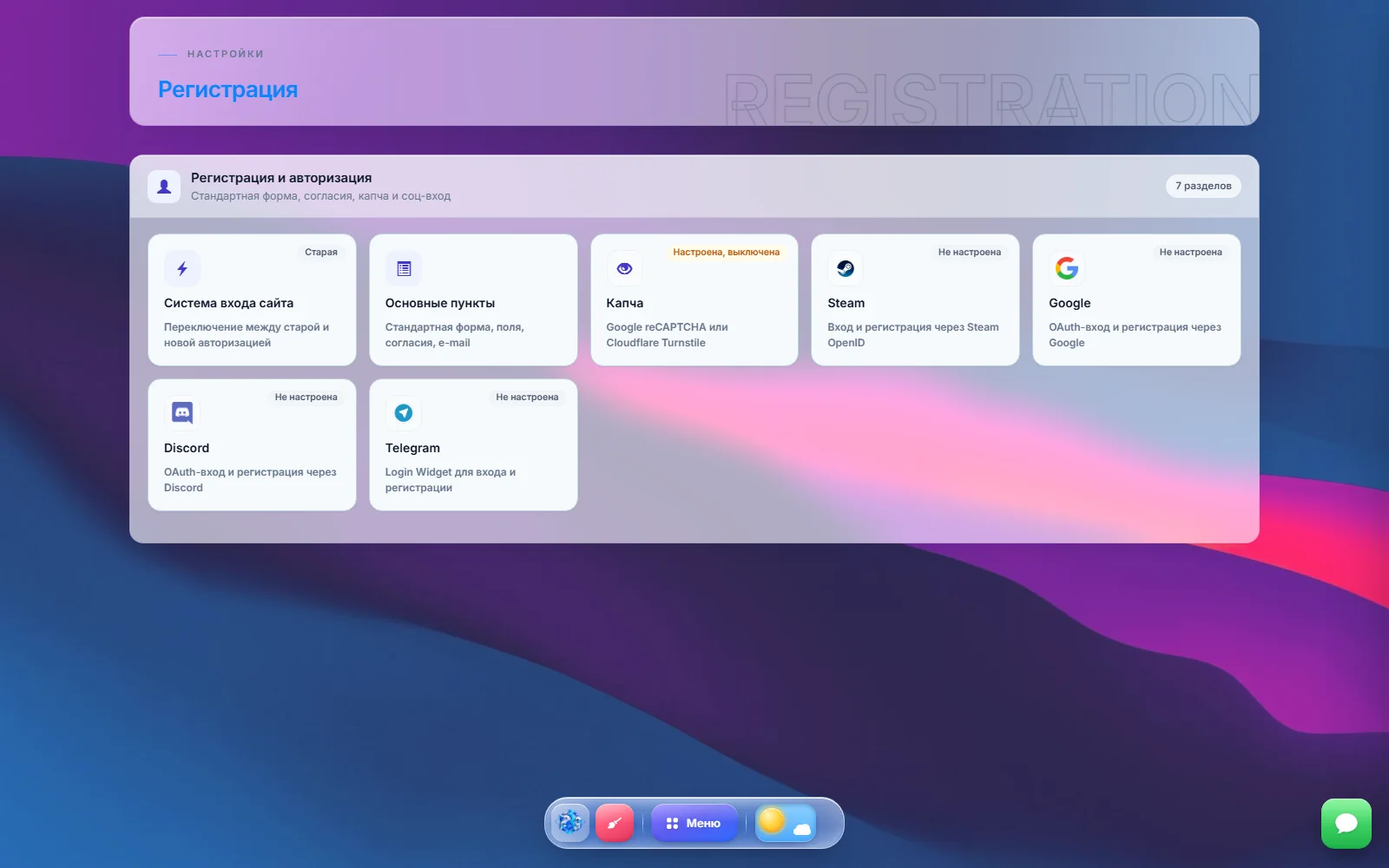Click the Discord logo icon
1389x868 pixels.
tap(182, 413)
